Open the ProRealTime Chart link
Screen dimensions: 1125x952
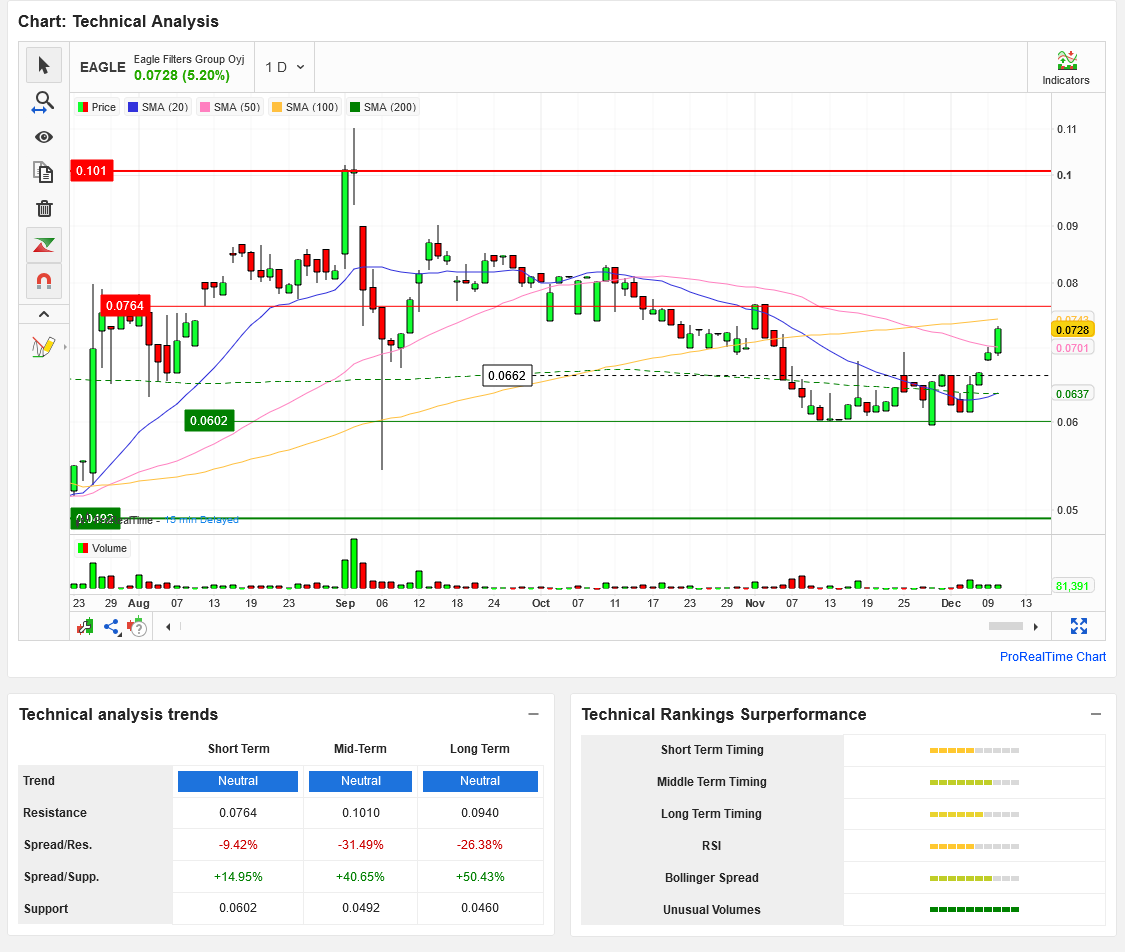(1053, 657)
